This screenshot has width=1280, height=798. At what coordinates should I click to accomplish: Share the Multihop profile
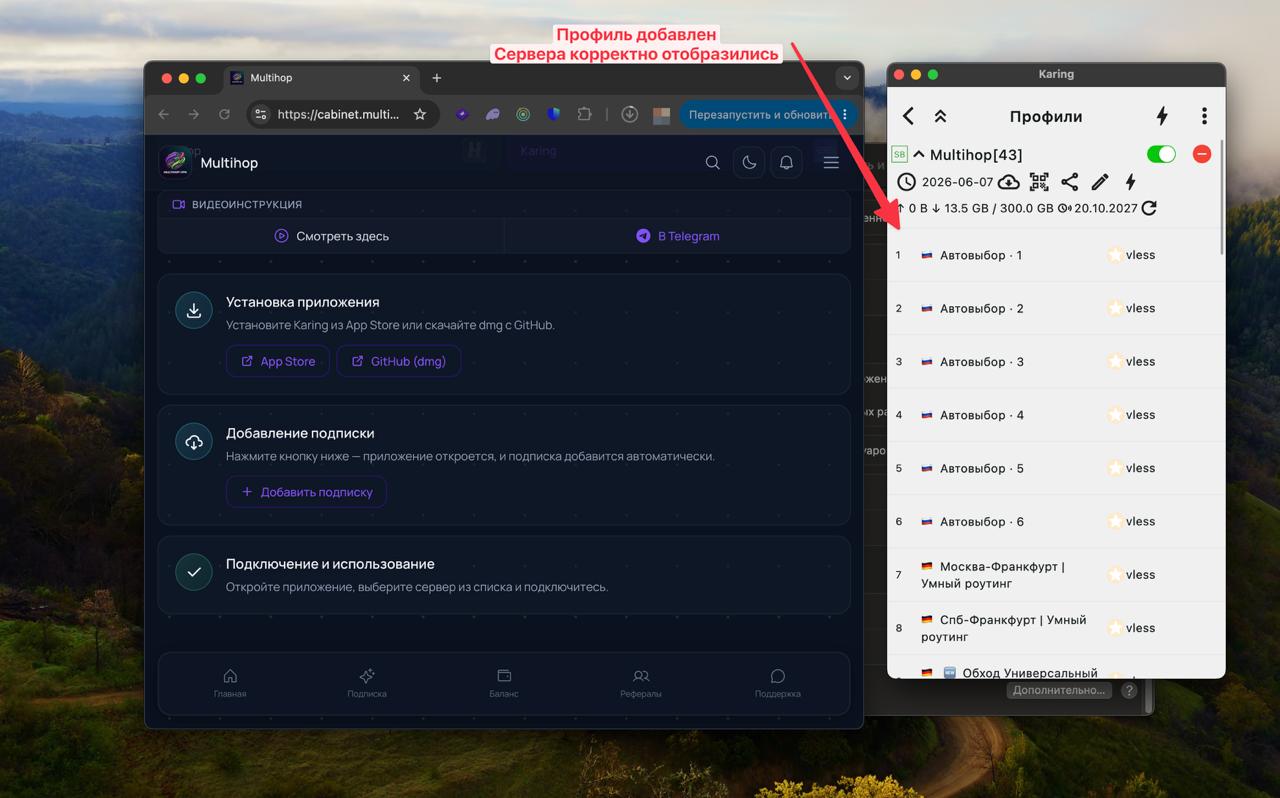pos(1069,182)
